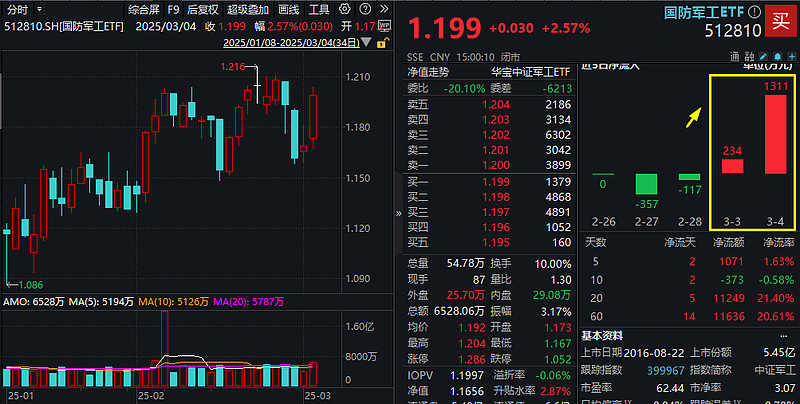
Task: Select the 卖三 price 1.202
Action: click(495, 135)
